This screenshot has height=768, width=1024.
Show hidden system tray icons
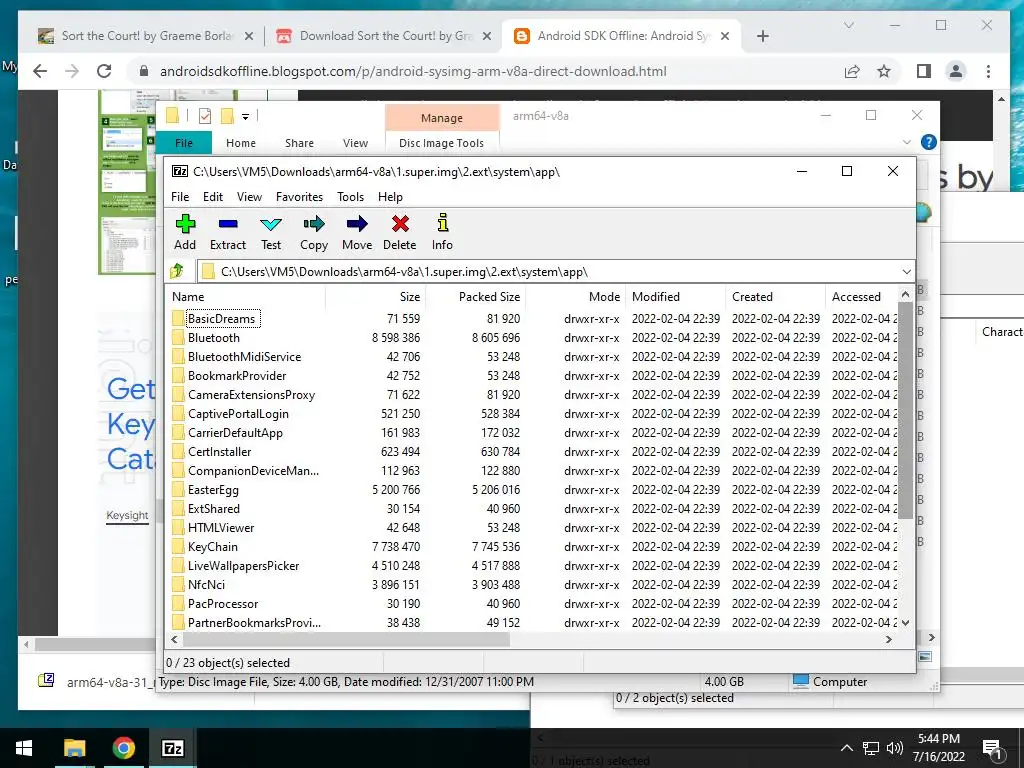[x=846, y=748]
